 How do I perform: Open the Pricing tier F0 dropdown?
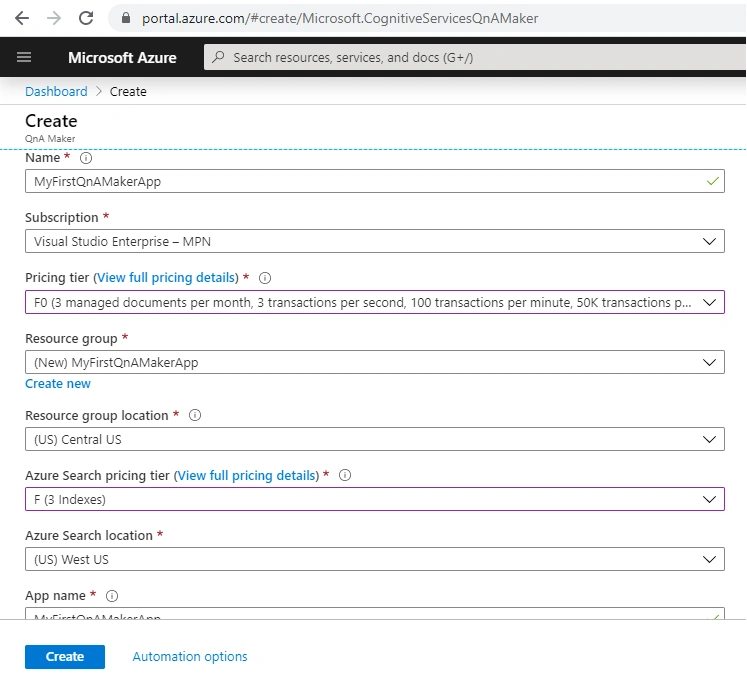coord(374,302)
